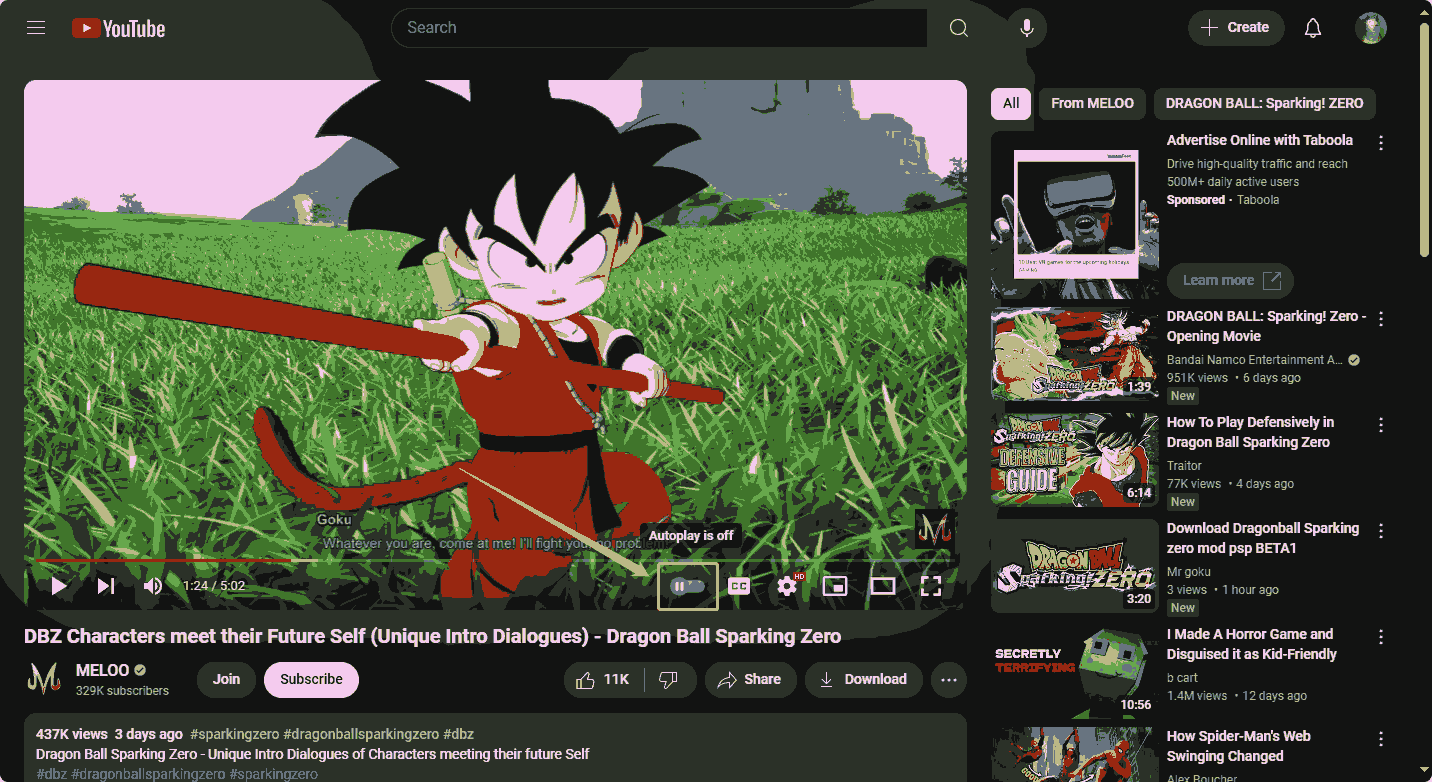The height and width of the screenshot is (782, 1432).
Task: Open options for I Made A Horror Game
Action: pyautogui.click(x=1381, y=637)
